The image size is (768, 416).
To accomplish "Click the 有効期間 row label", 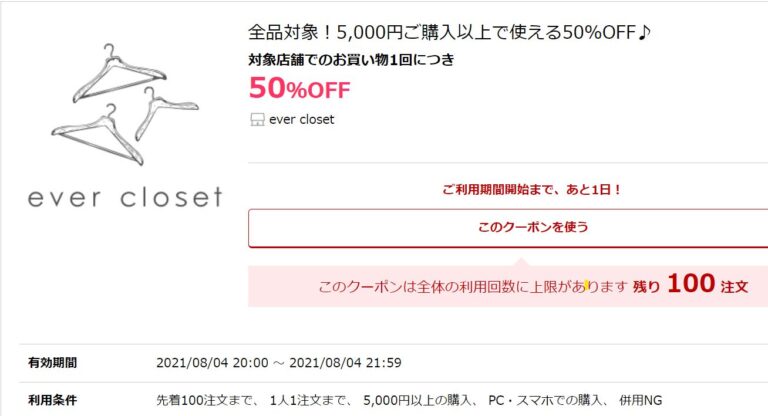I will click(52, 363).
